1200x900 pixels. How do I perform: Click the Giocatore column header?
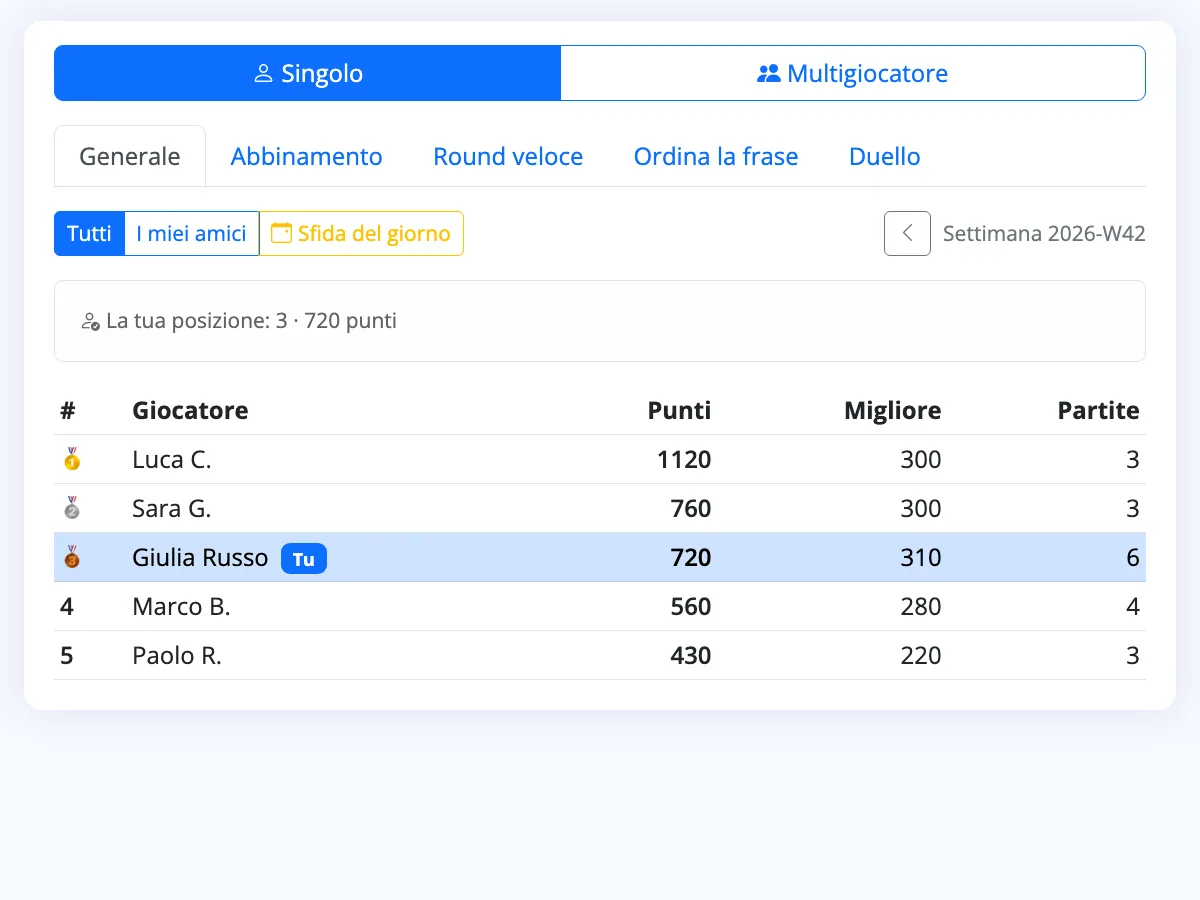(190, 410)
